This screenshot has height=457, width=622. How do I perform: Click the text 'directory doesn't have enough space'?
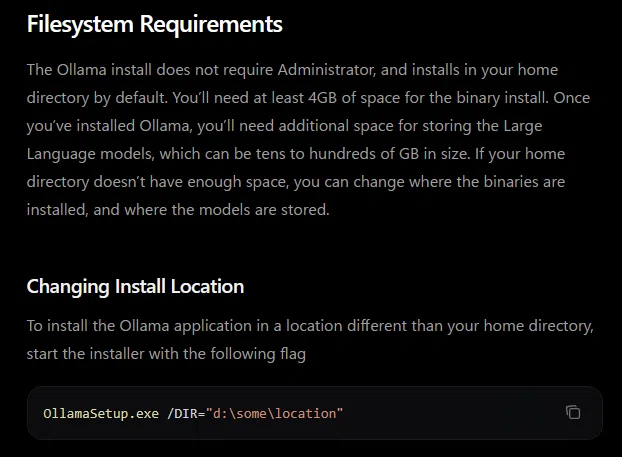coord(157,182)
